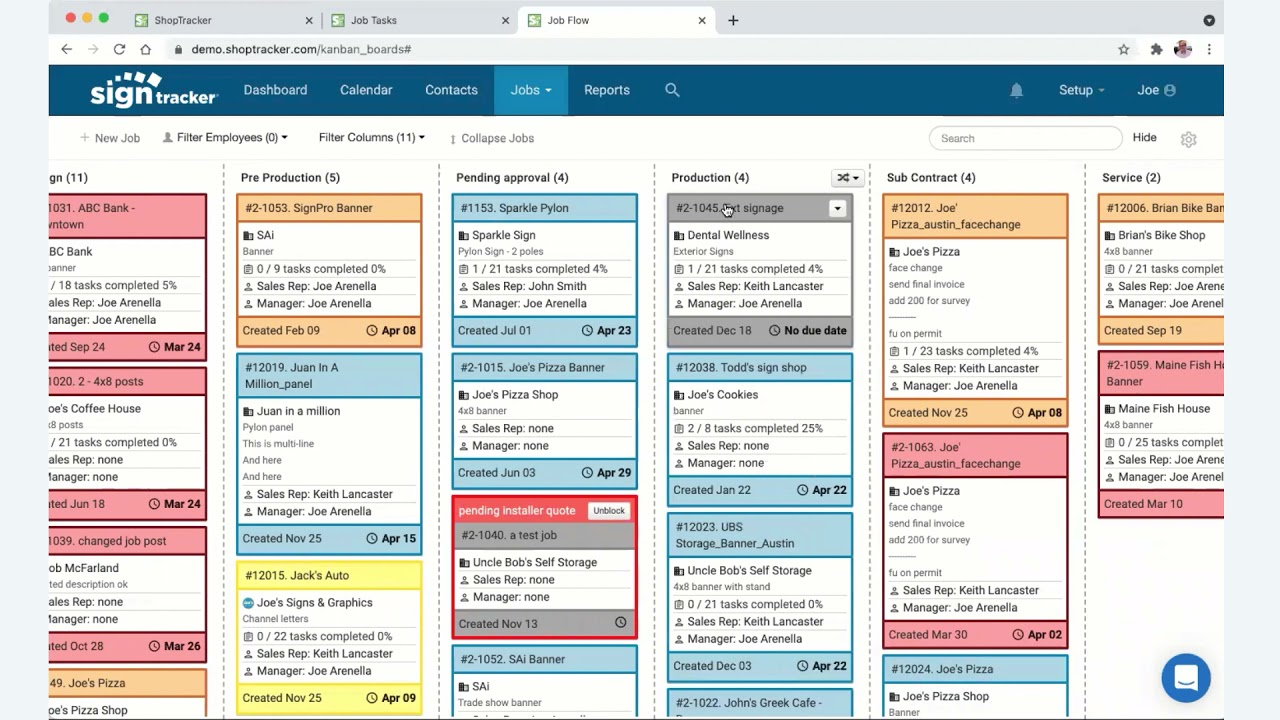
Task: Open job #12019. Juan In A Million_panel
Action: click(x=292, y=376)
